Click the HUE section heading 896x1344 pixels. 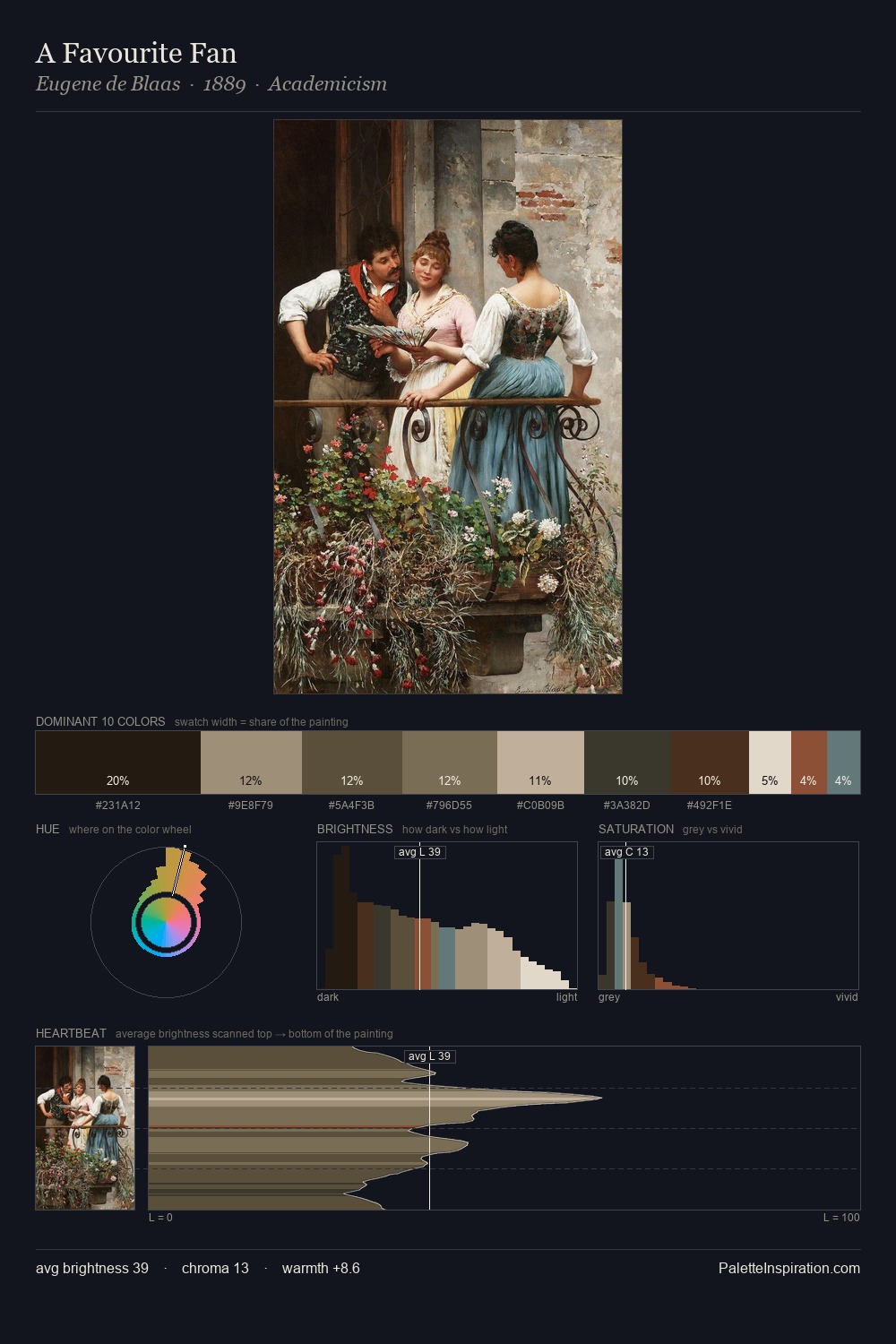(x=47, y=829)
